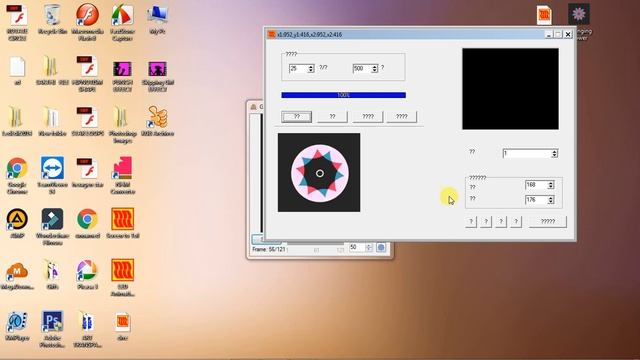
Task: Open the My PC desktop icon
Action: click(157, 16)
